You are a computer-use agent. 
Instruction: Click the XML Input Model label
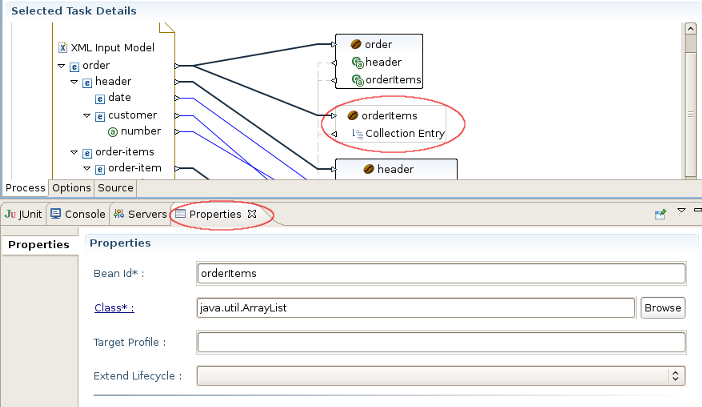(113, 47)
